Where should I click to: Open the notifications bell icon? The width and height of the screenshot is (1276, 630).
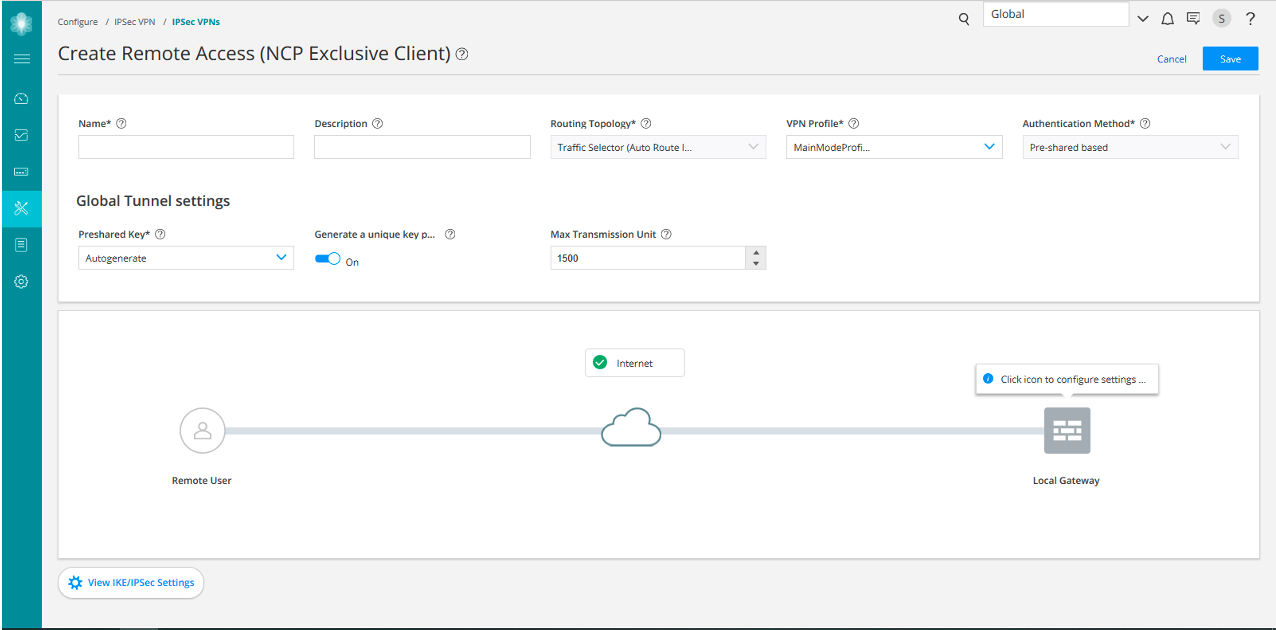click(x=1167, y=18)
